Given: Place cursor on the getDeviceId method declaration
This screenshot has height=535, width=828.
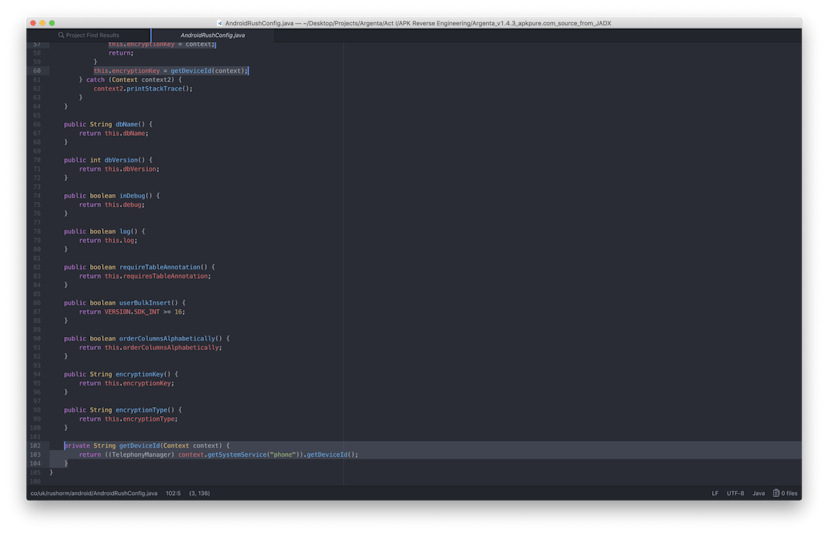Looking at the screenshot, I should coord(139,445).
